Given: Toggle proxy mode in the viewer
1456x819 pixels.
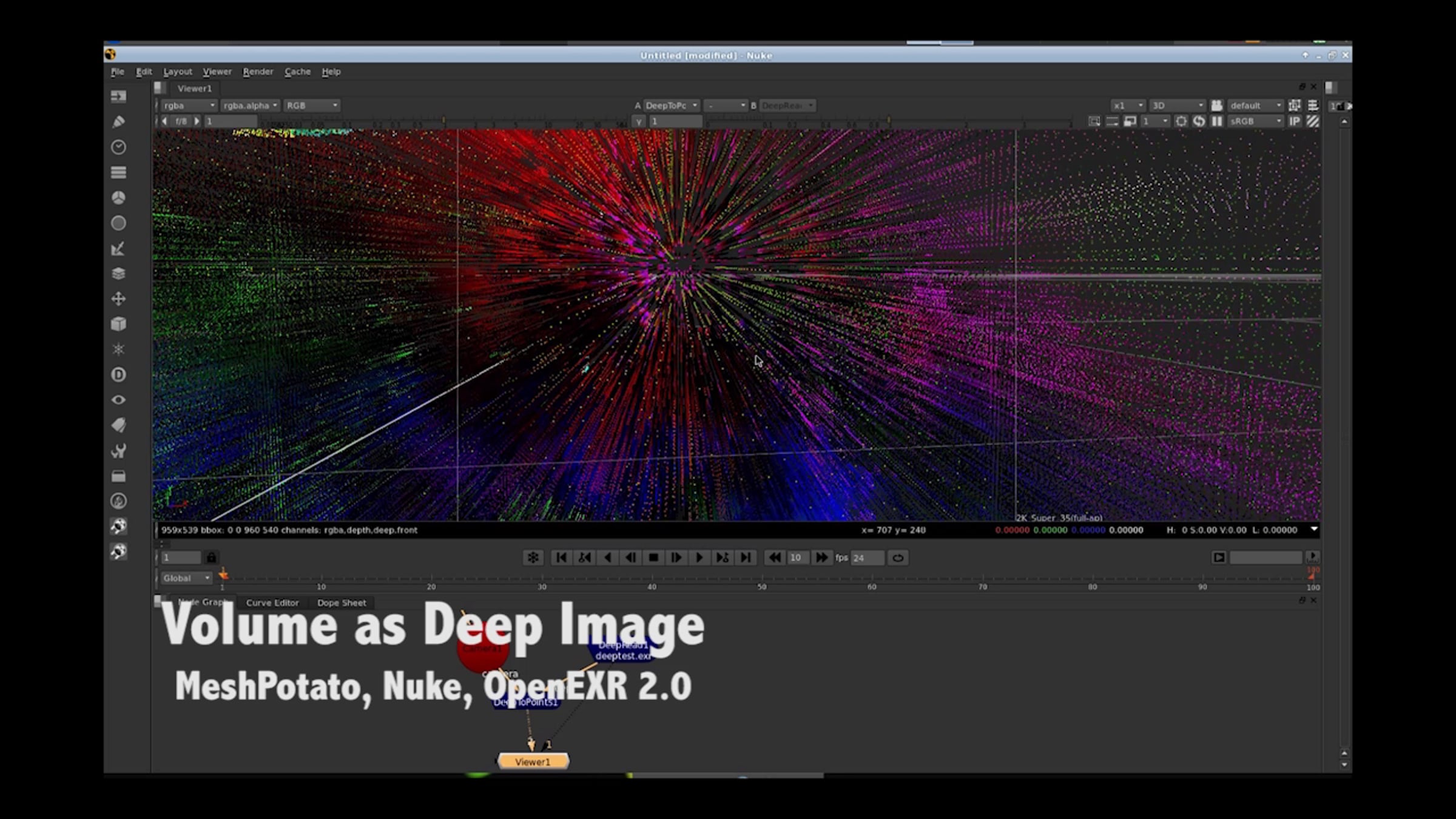Looking at the screenshot, I should [x=1130, y=121].
